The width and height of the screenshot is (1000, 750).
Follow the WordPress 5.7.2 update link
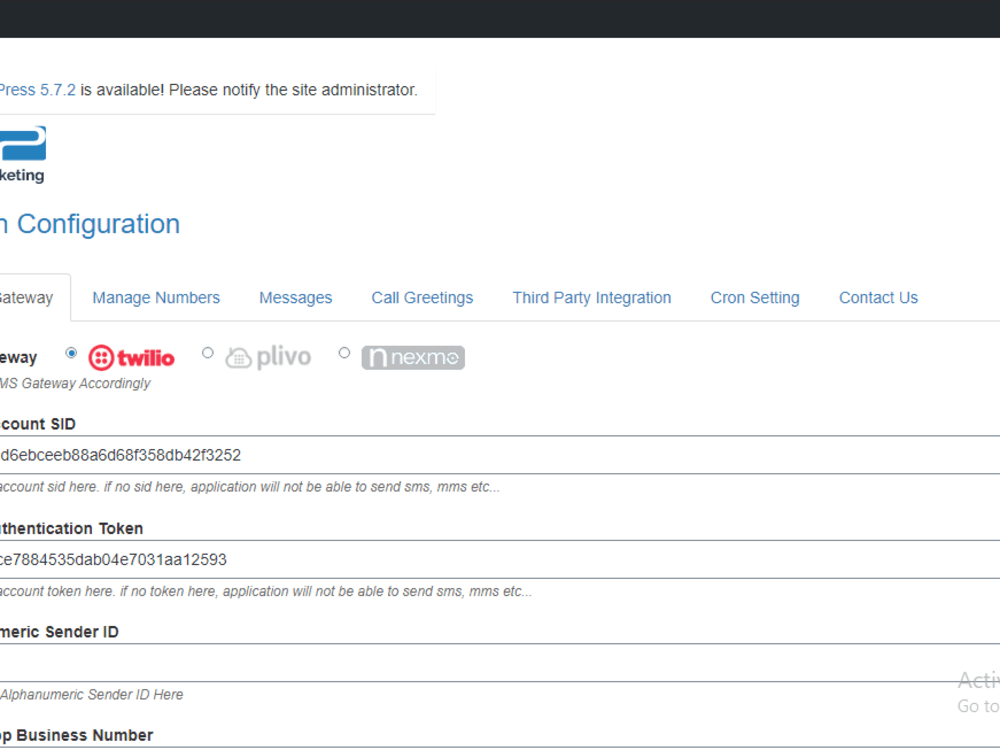coord(38,90)
